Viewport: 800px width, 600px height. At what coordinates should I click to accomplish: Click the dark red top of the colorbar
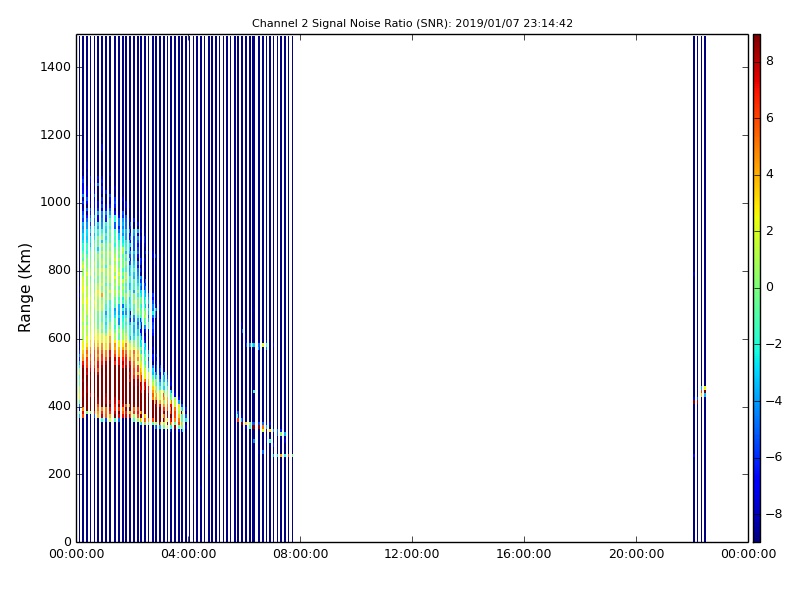(757, 43)
